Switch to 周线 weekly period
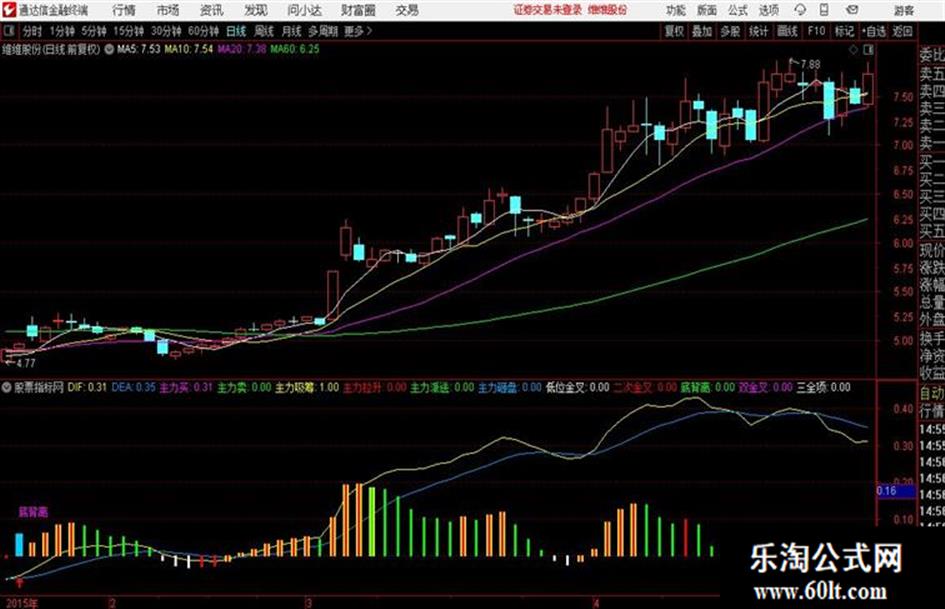This screenshot has width=945, height=609. pyautogui.click(x=264, y=31)
